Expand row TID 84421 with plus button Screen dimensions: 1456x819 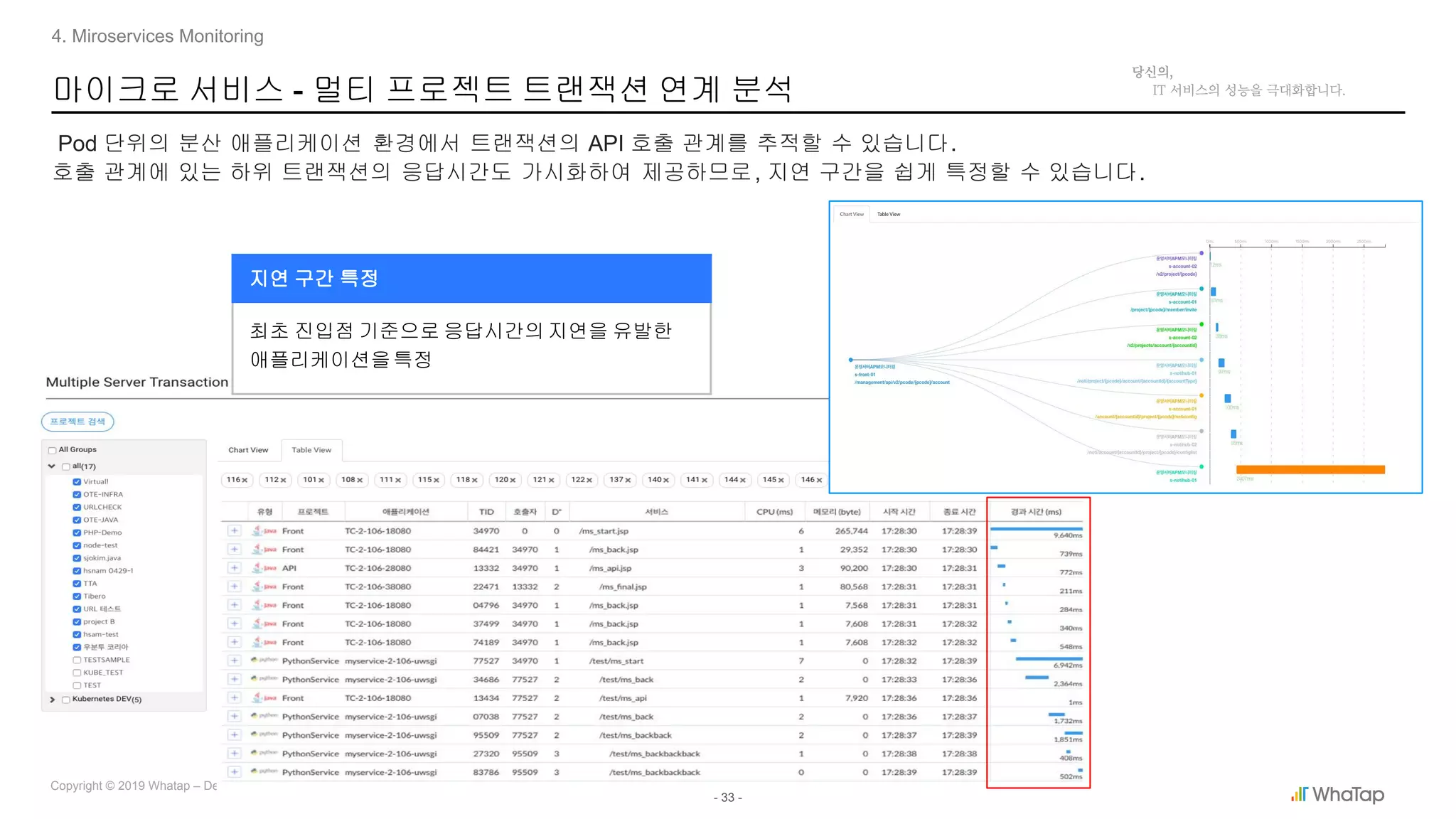[234, 549]
